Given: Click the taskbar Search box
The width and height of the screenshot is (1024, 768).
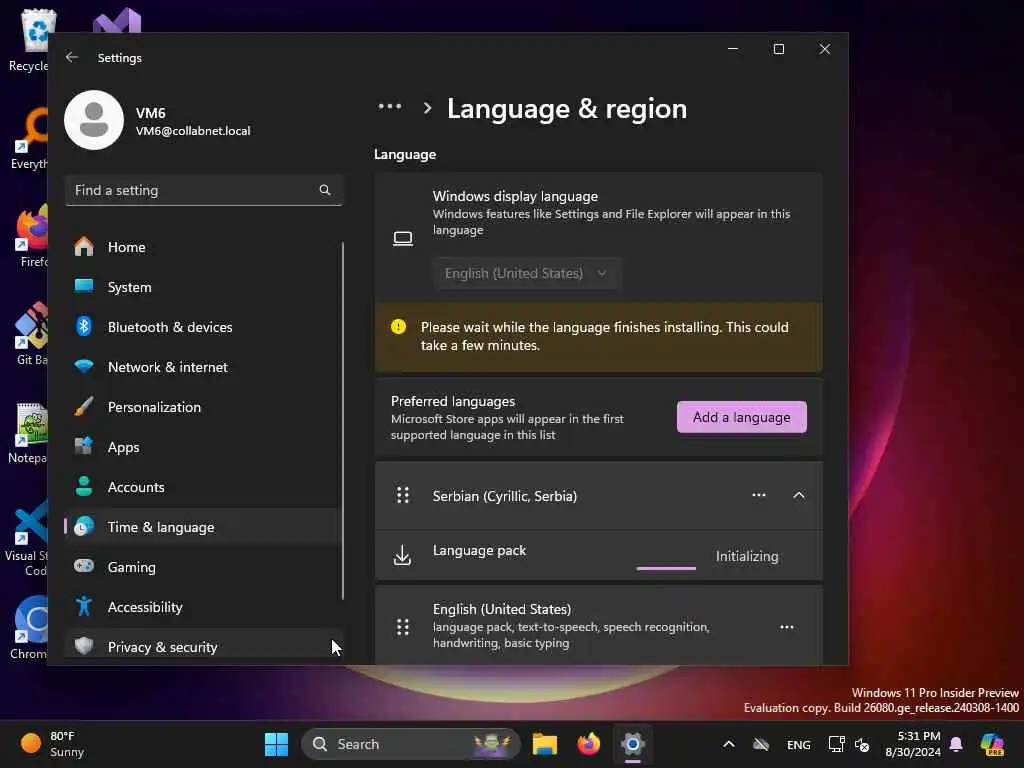Looking at the screenshot, I should click(411, 744).
